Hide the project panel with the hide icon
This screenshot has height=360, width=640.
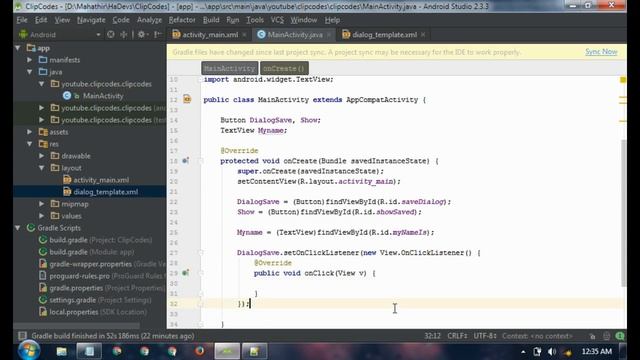pos(158,35)
